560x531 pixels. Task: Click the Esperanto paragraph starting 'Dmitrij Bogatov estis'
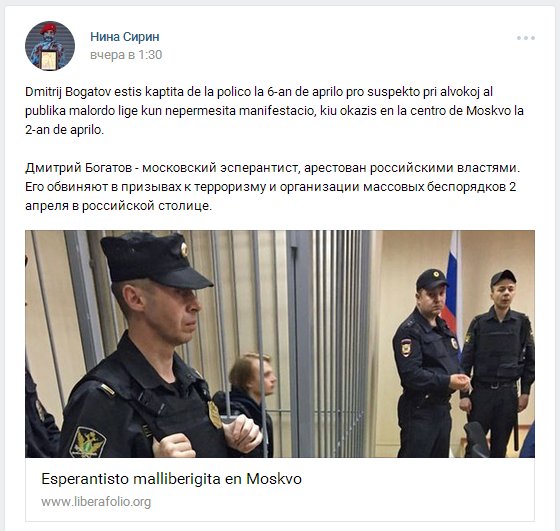coord(274,111)
